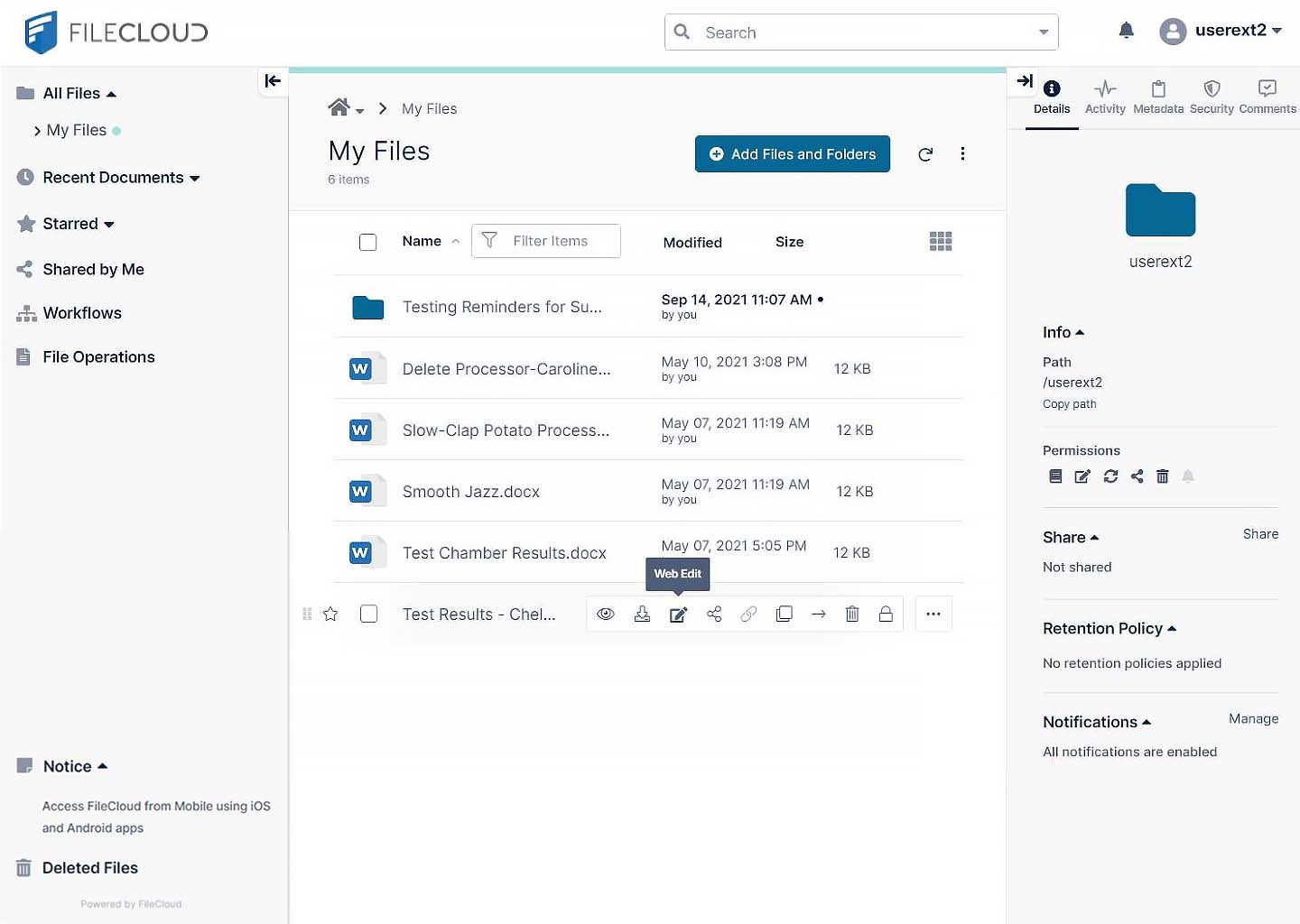This screenshot has width=1300, height=924.
Task: Switch to the Activity tab
Action: coord(1105,97)
